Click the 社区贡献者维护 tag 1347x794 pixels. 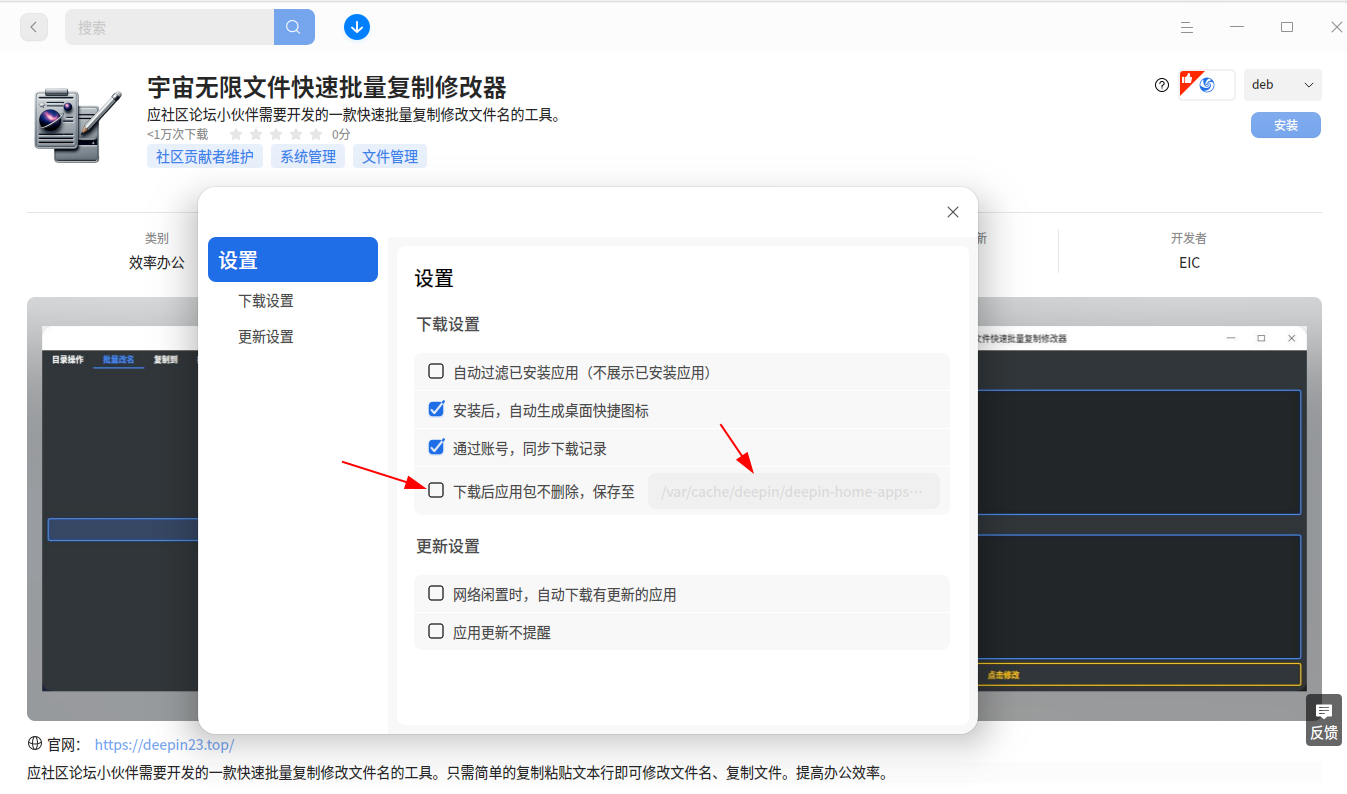click(x=205, y=156)
